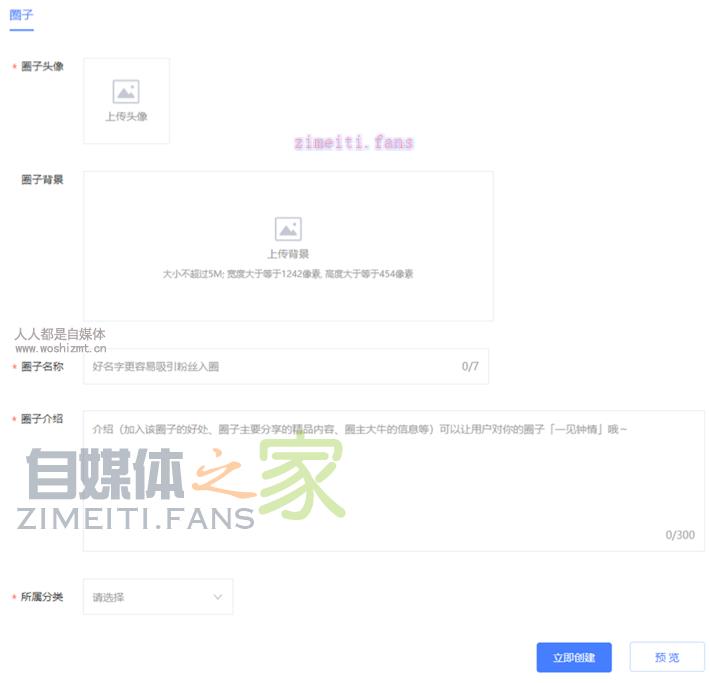Viewport: 710px width, 683px height.
Task: Click the 上传背景 upload text
Action: pyautogui.click(x=288, y=254)
